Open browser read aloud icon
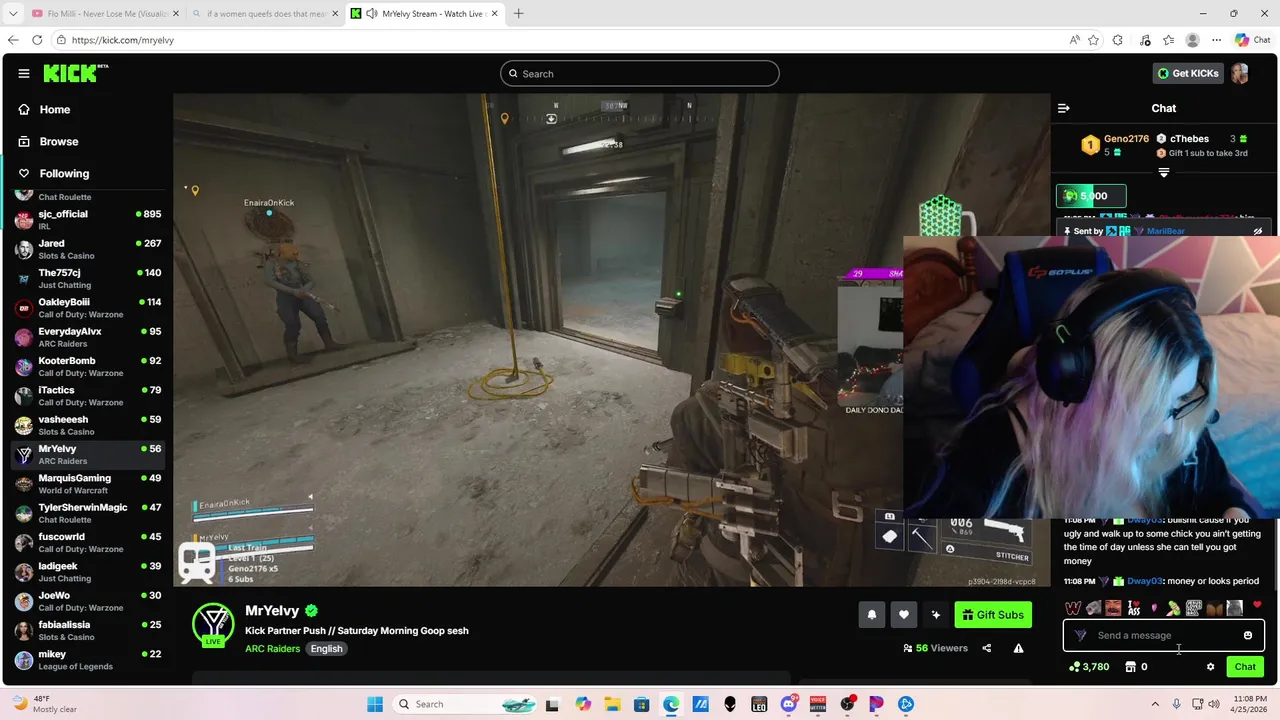The image size is (1280, 720). 1074,40
